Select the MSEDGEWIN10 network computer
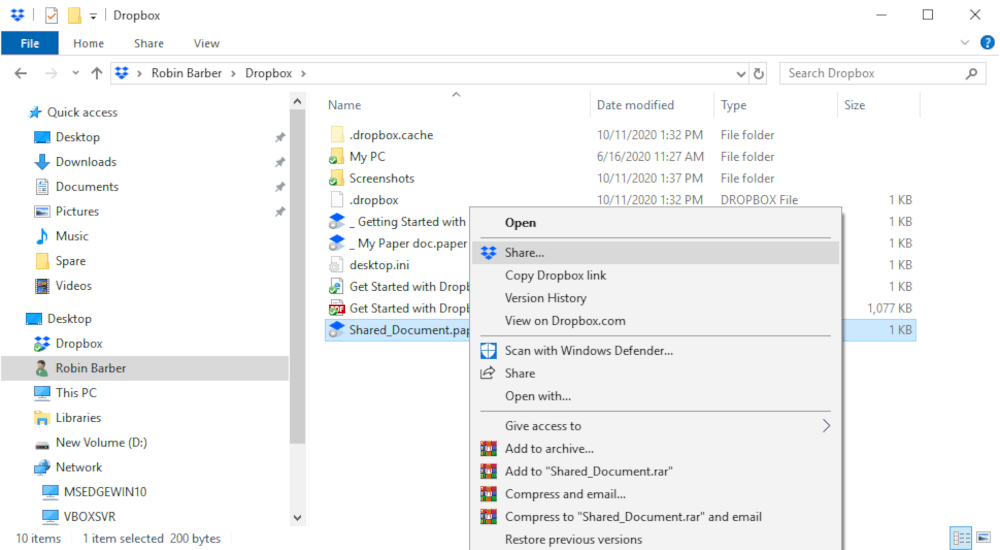The height and width of the screenshot is (550, 1000). pos(105,492)
